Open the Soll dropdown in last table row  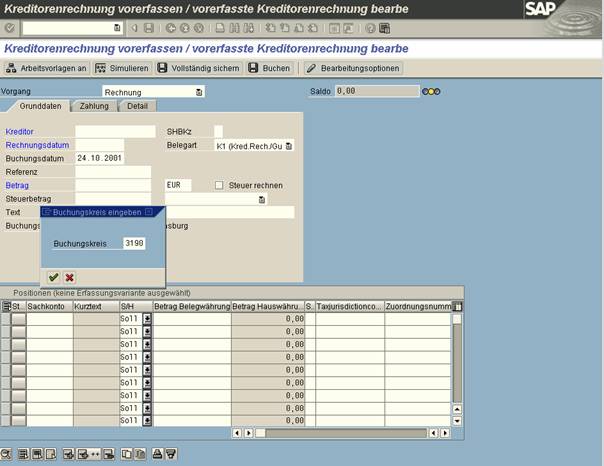[147, 421]
